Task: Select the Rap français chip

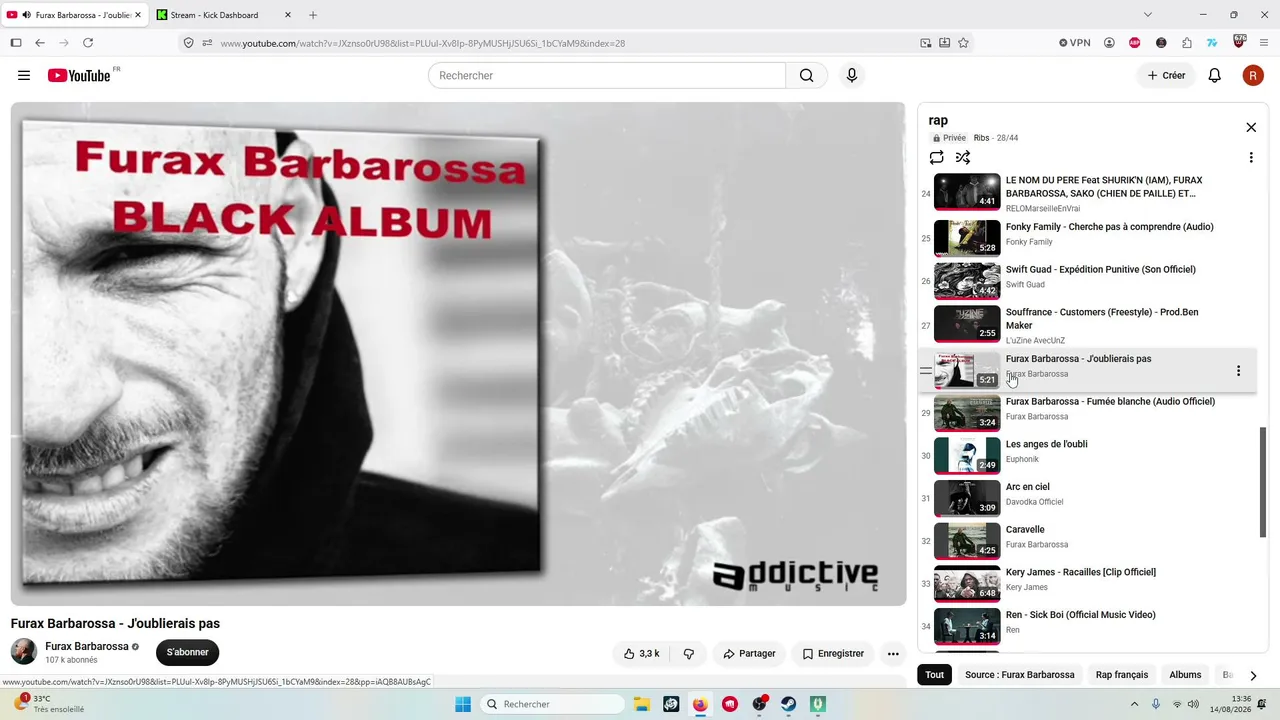Action: [1122, 675]
